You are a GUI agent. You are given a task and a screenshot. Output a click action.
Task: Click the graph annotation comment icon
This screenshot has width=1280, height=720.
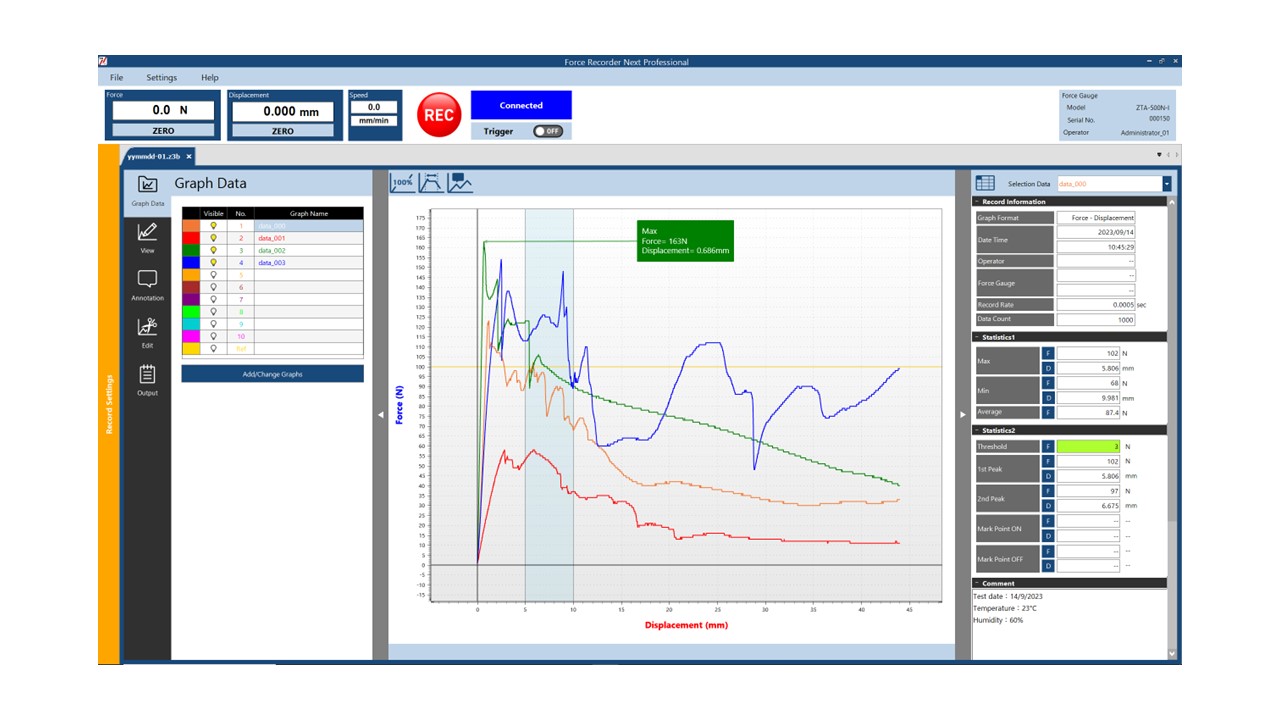tap(460, 182)
